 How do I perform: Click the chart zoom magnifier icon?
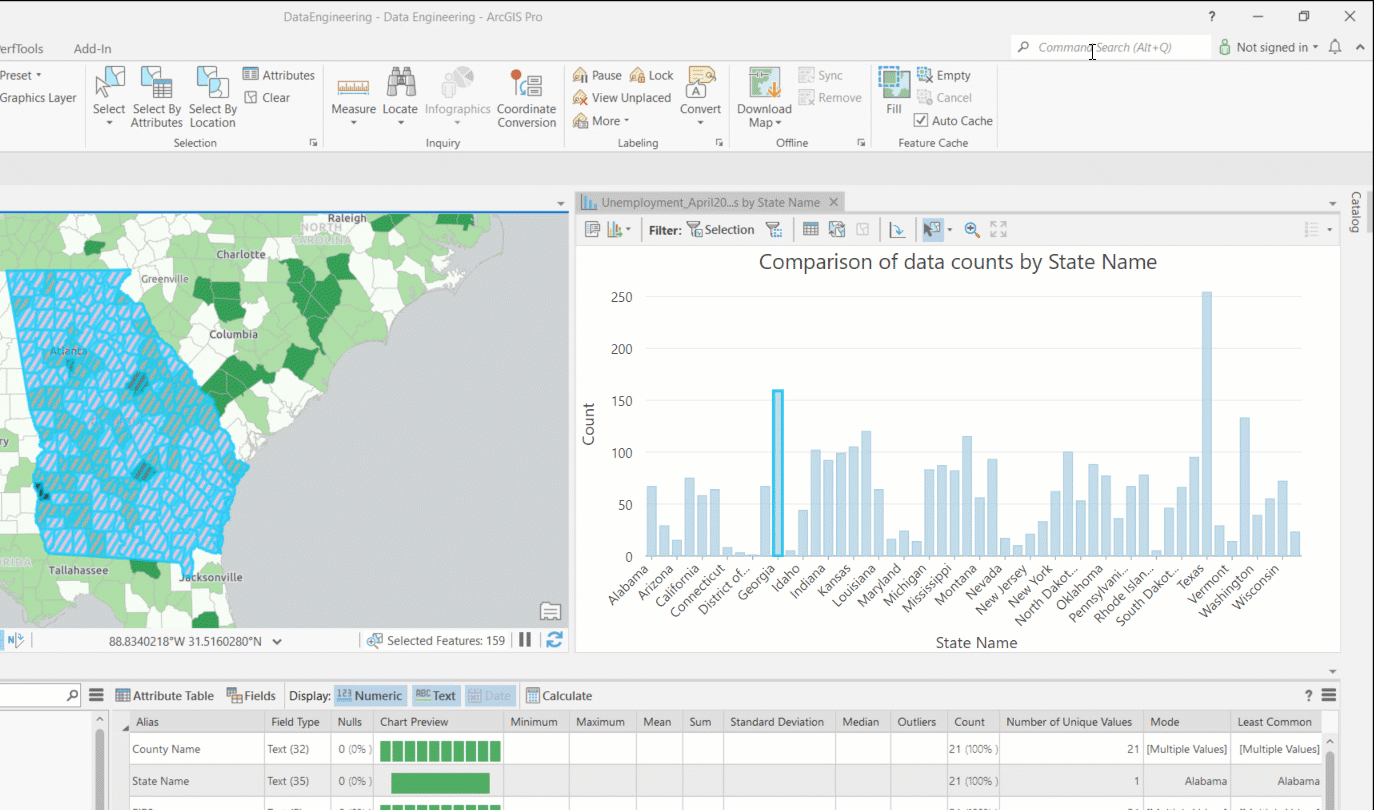point(971,230)
